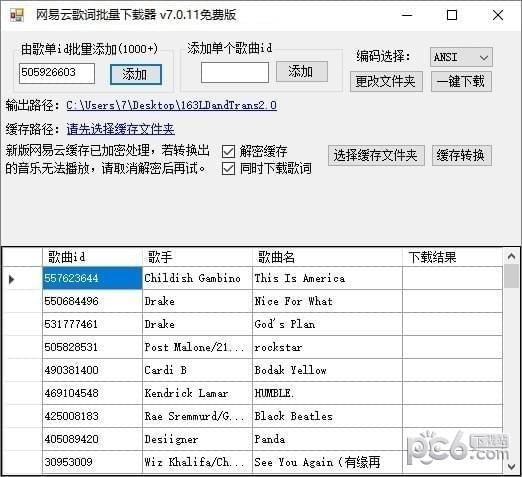Click 添加 button for single song id
This screenshot has width=522, height=477.
[x=301, y=71]
